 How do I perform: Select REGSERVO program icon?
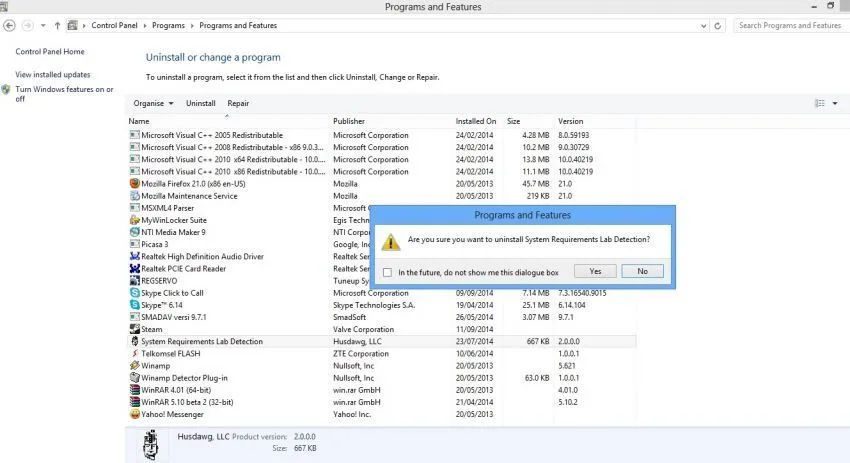134,280
